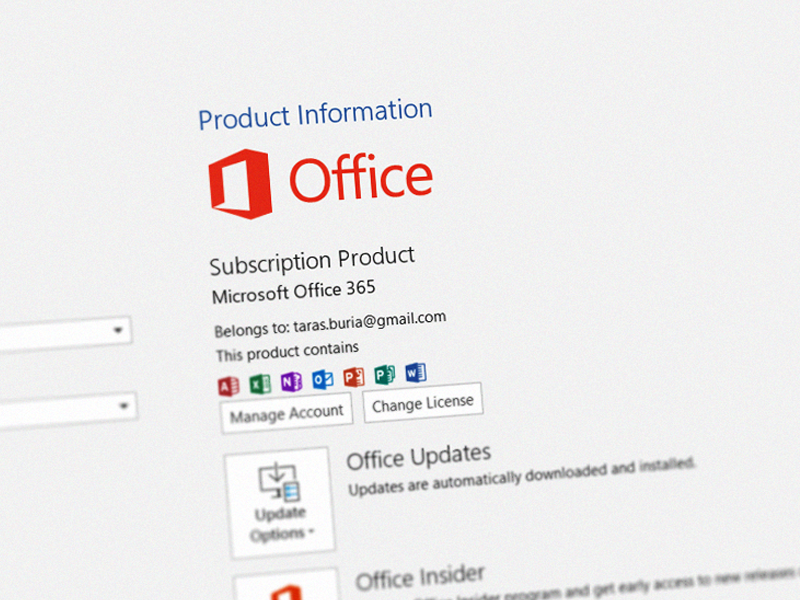Click the Access app icon
800x600 pixels.
click(229, 386)
